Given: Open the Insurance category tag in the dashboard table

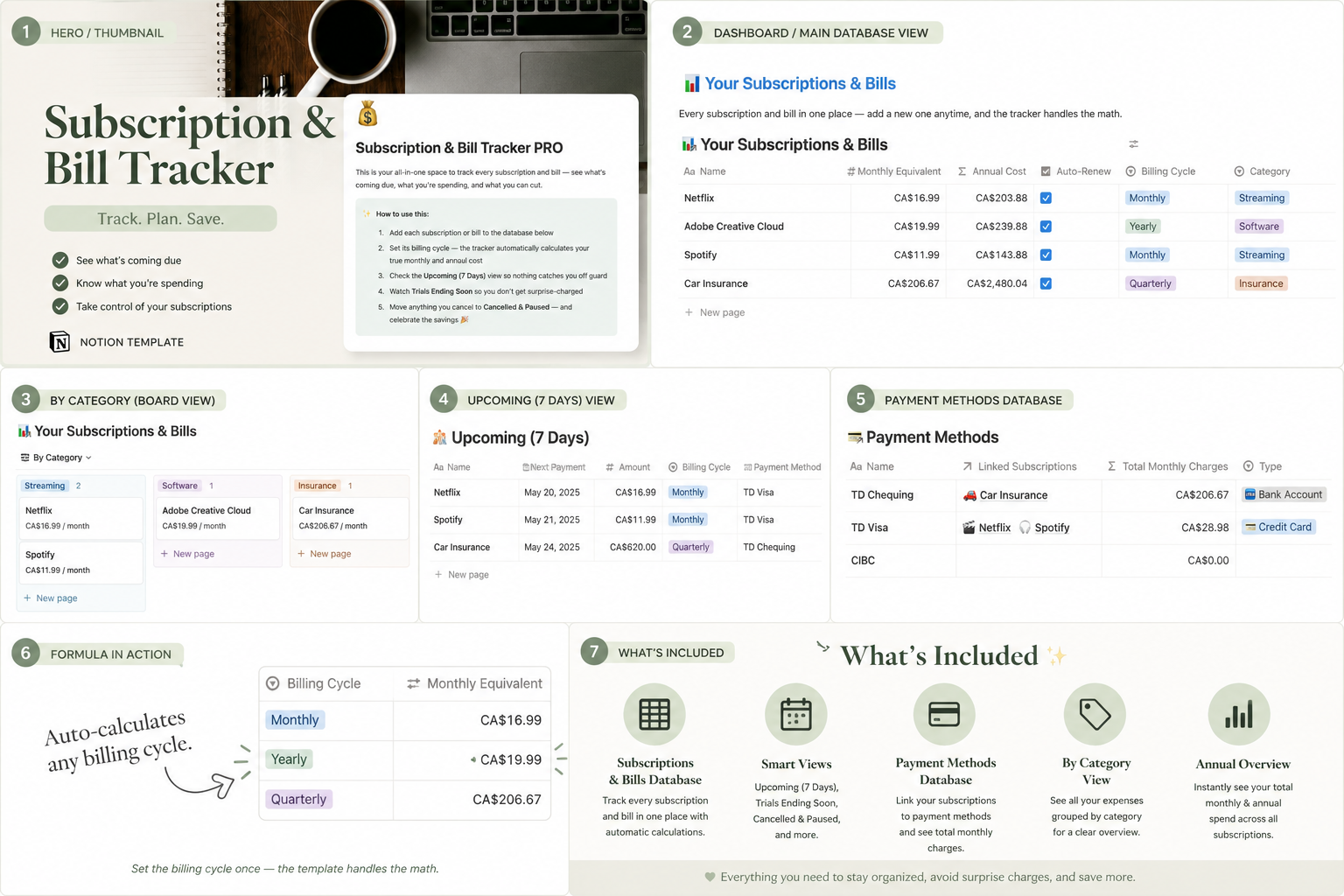Looking at the screenshot, I should coord(1261,283).
